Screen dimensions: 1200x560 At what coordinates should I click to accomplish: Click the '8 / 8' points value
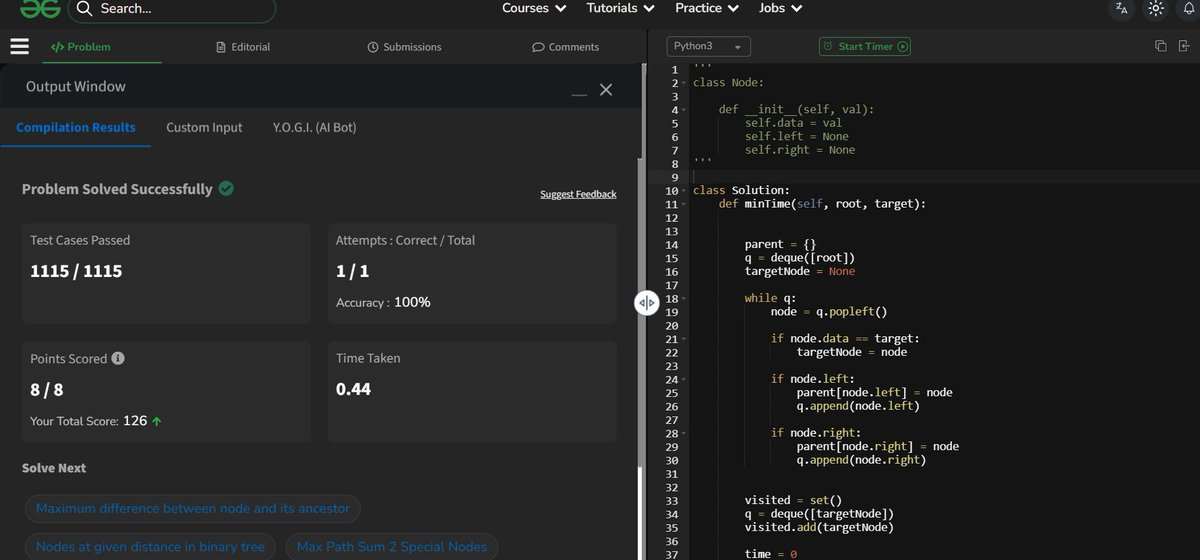[x=47, y=389]
